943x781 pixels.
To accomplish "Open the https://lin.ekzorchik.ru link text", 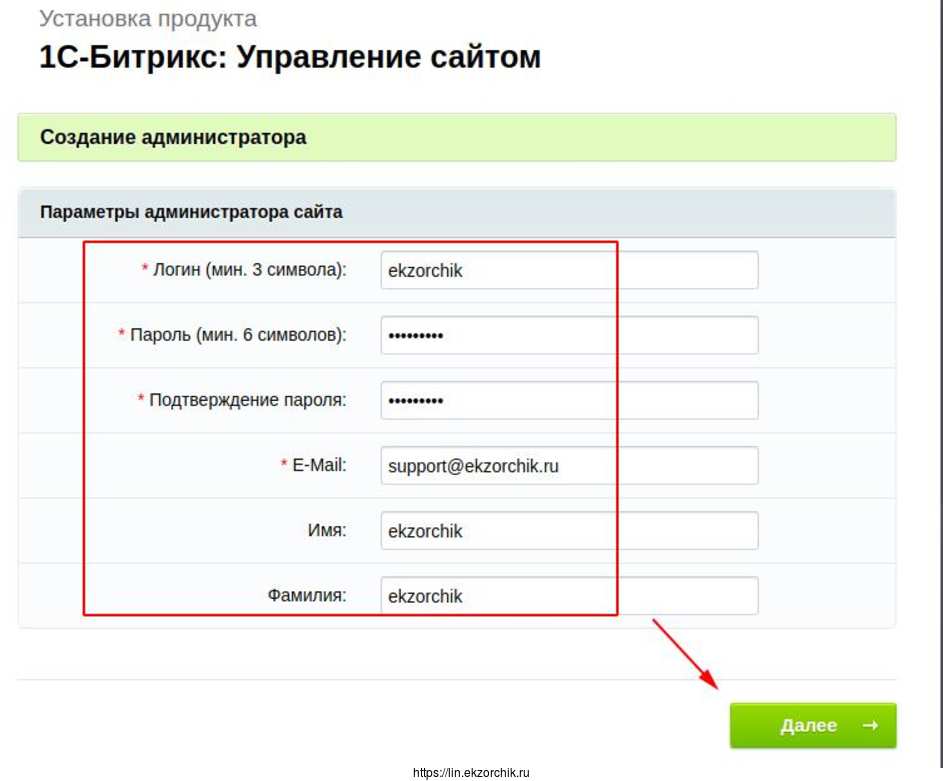I will [470, 773].
